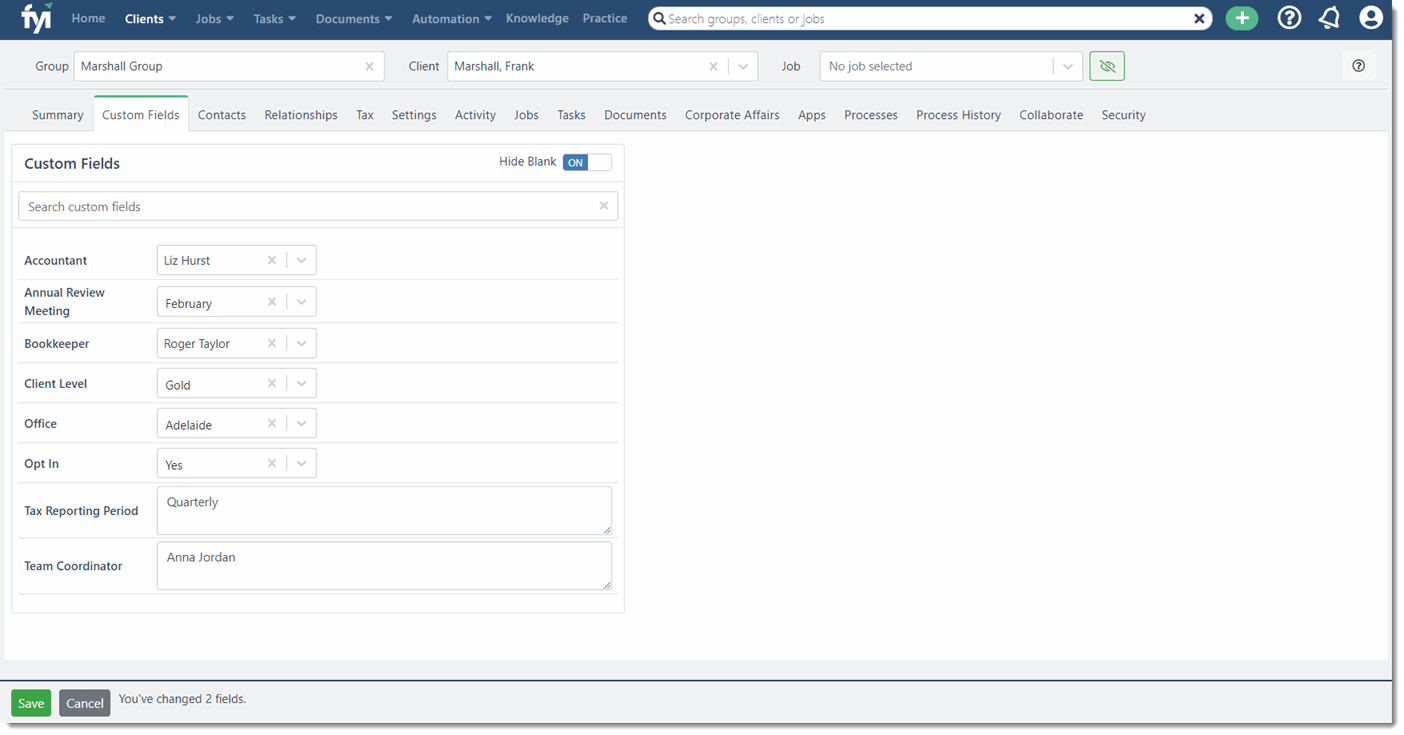Screen dimensions: 1404x735
Task: Click the search magnifier in the top bar
Action: [x=659, y=18]
